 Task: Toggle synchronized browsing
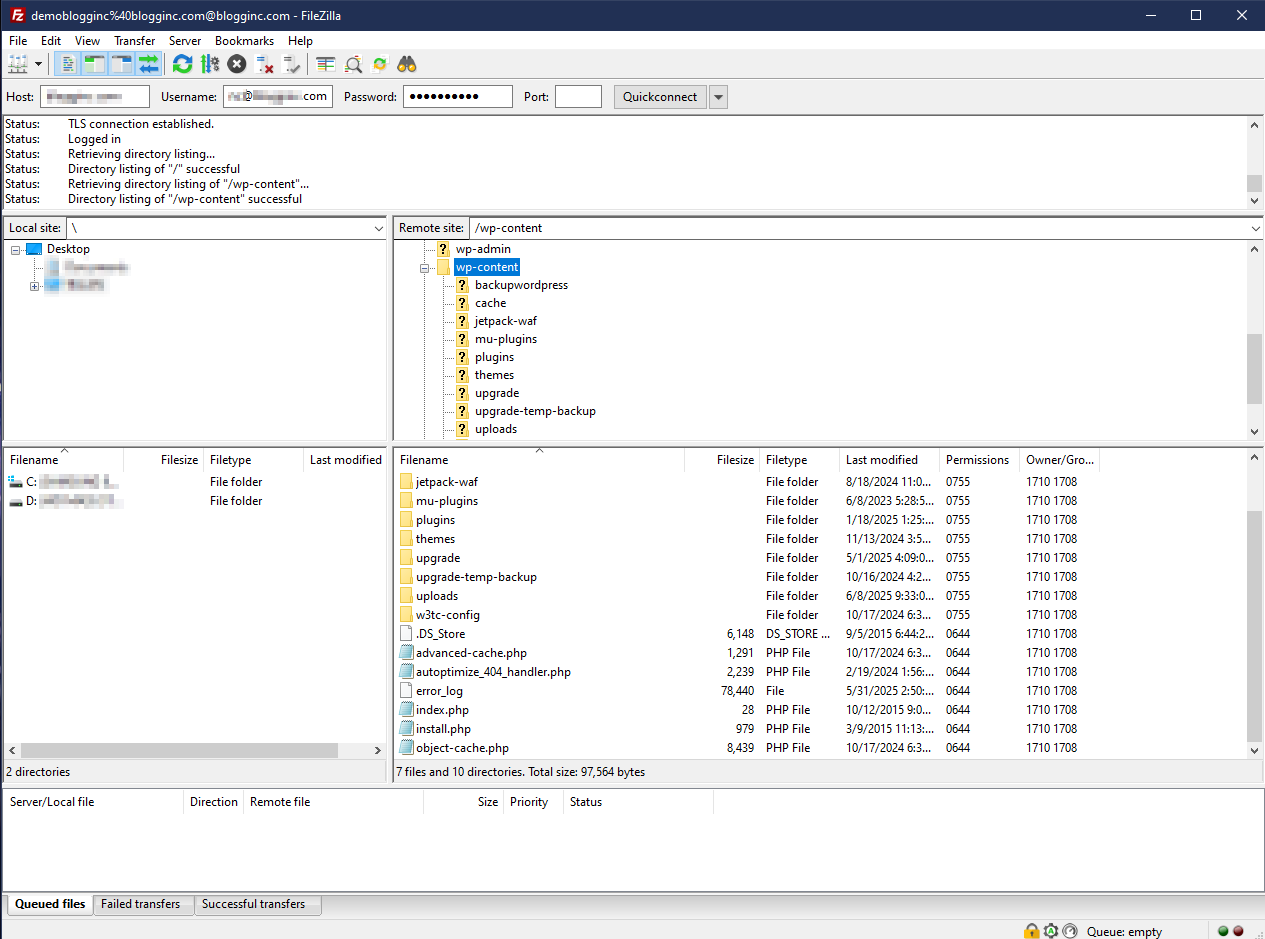(x=380, y=64)
